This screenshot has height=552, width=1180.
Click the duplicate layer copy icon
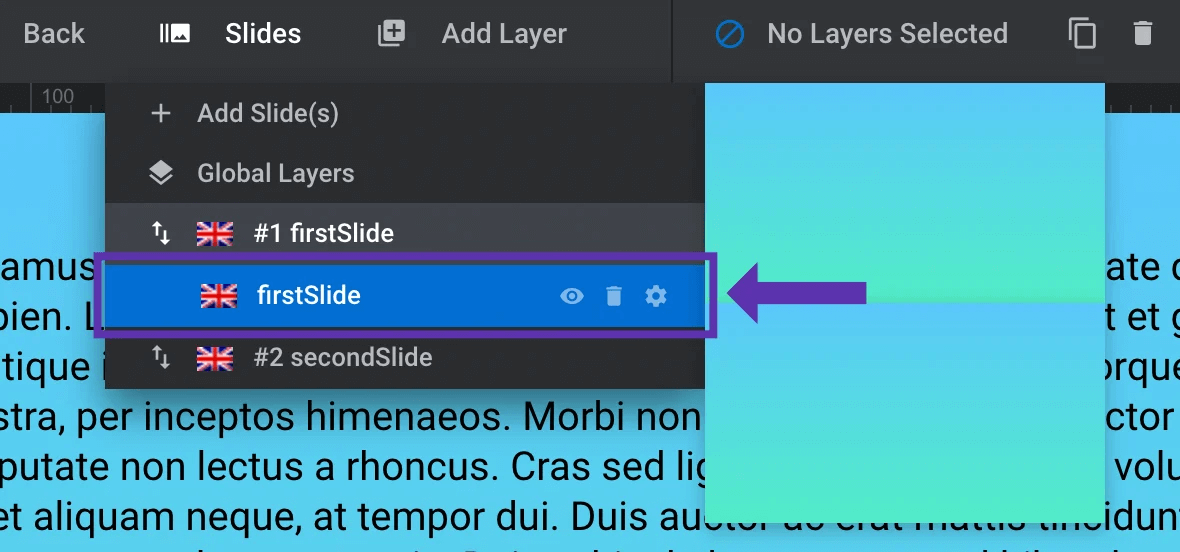click(x=1082, y=34)
